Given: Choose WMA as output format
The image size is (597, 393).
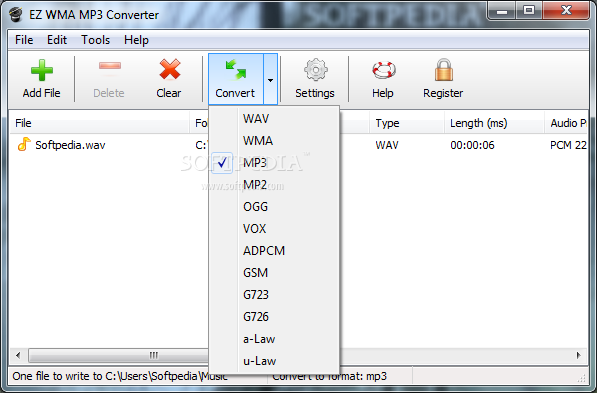Looking at the screenshot, I should coord(274,141).
